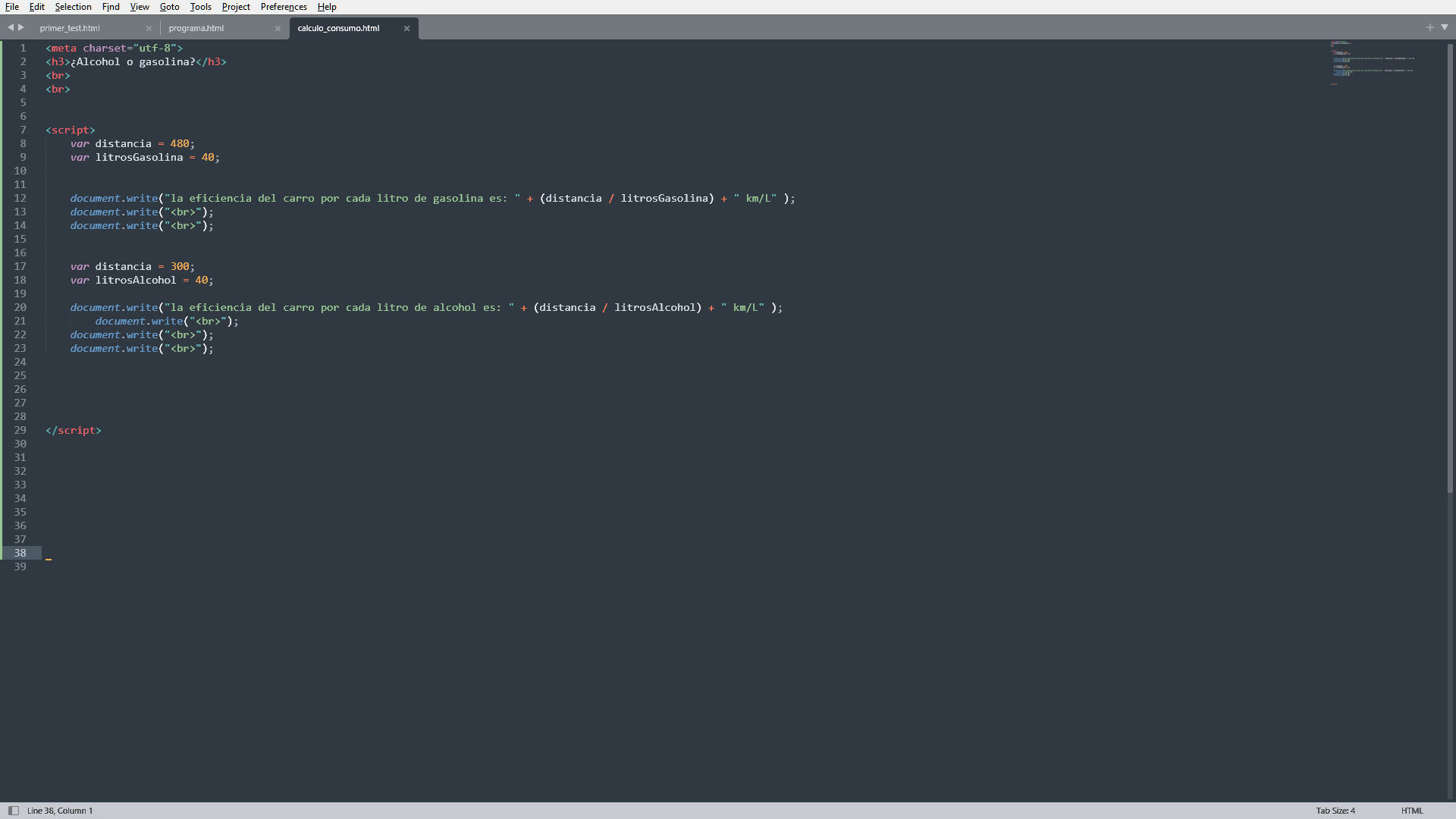Click the alcohol document.write statement
Screen dimensions: 1456x819
(427, 307)
